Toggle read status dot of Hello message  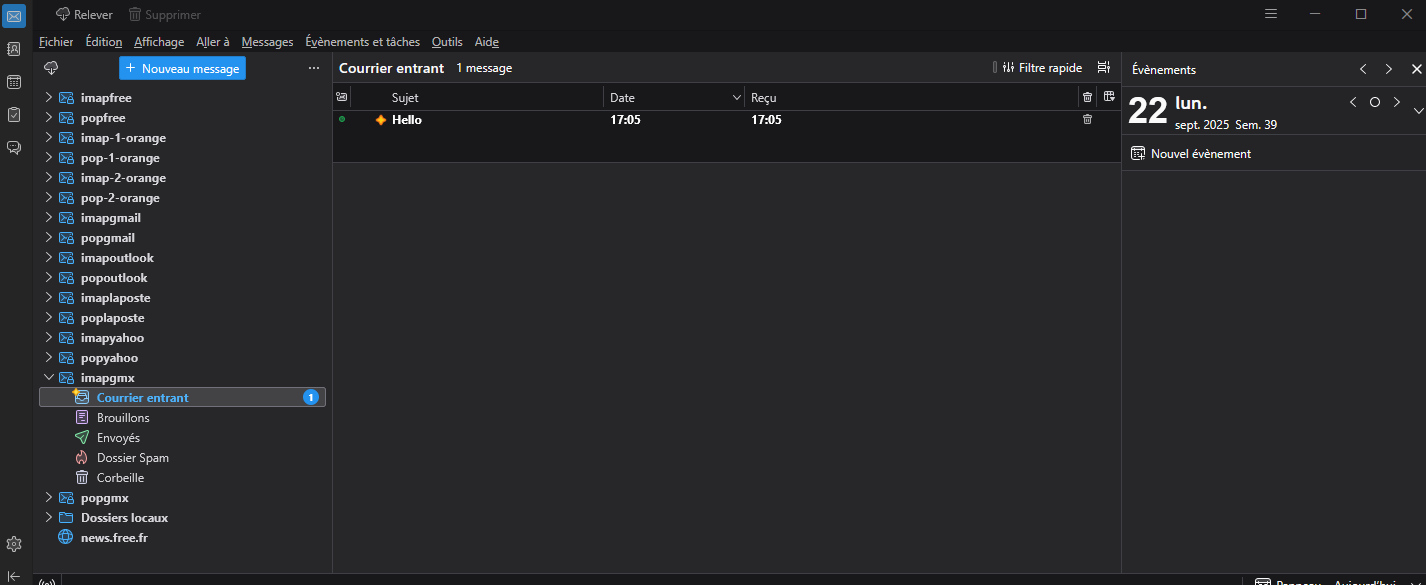coord(342,120)
